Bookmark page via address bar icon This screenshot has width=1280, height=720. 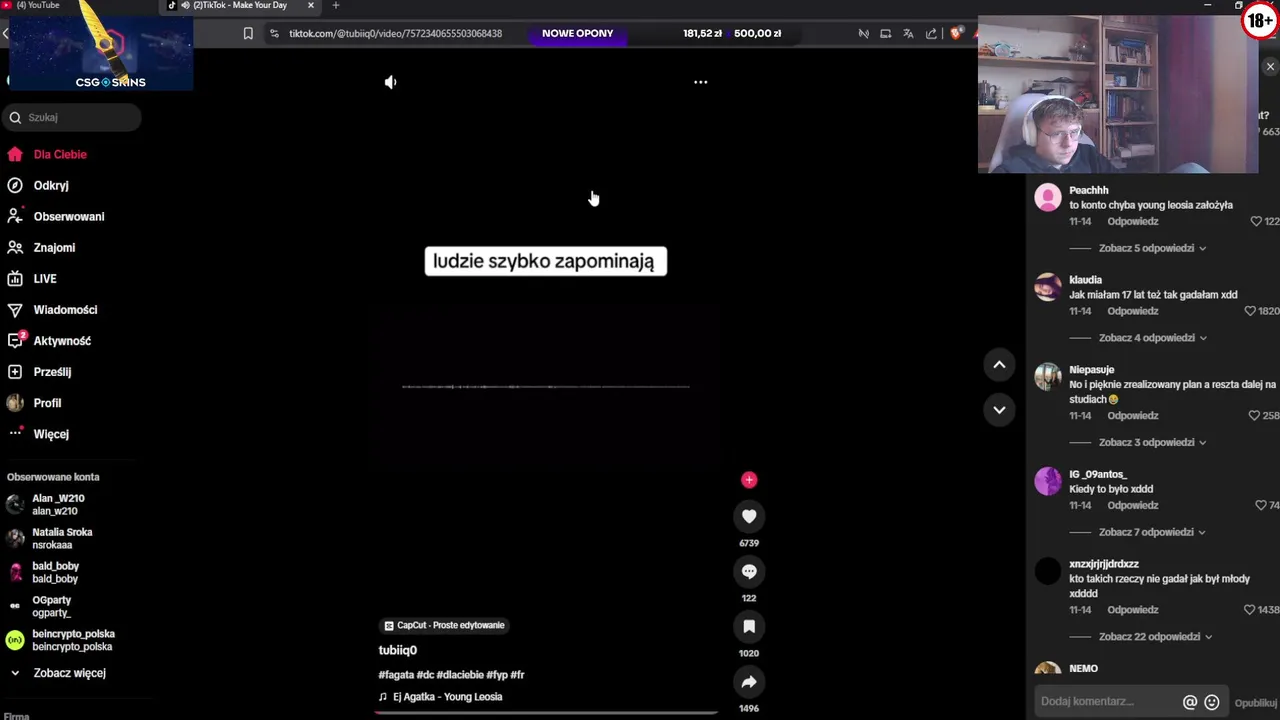point(248,33)
